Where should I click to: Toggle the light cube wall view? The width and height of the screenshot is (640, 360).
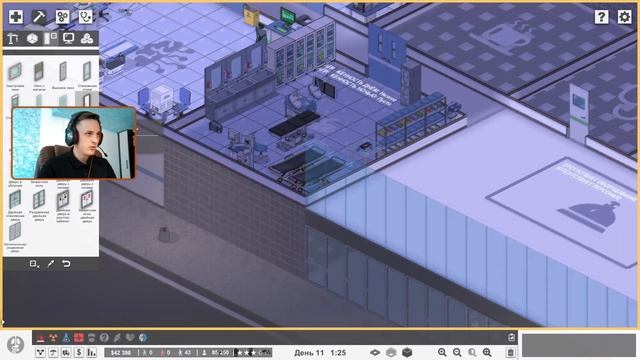391,352
